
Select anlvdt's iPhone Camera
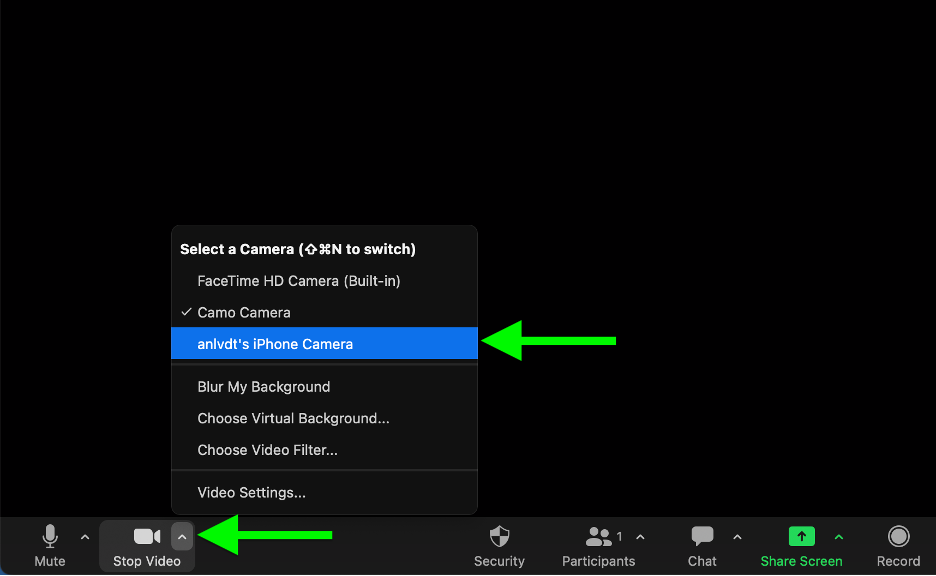(x=324, y=344)
